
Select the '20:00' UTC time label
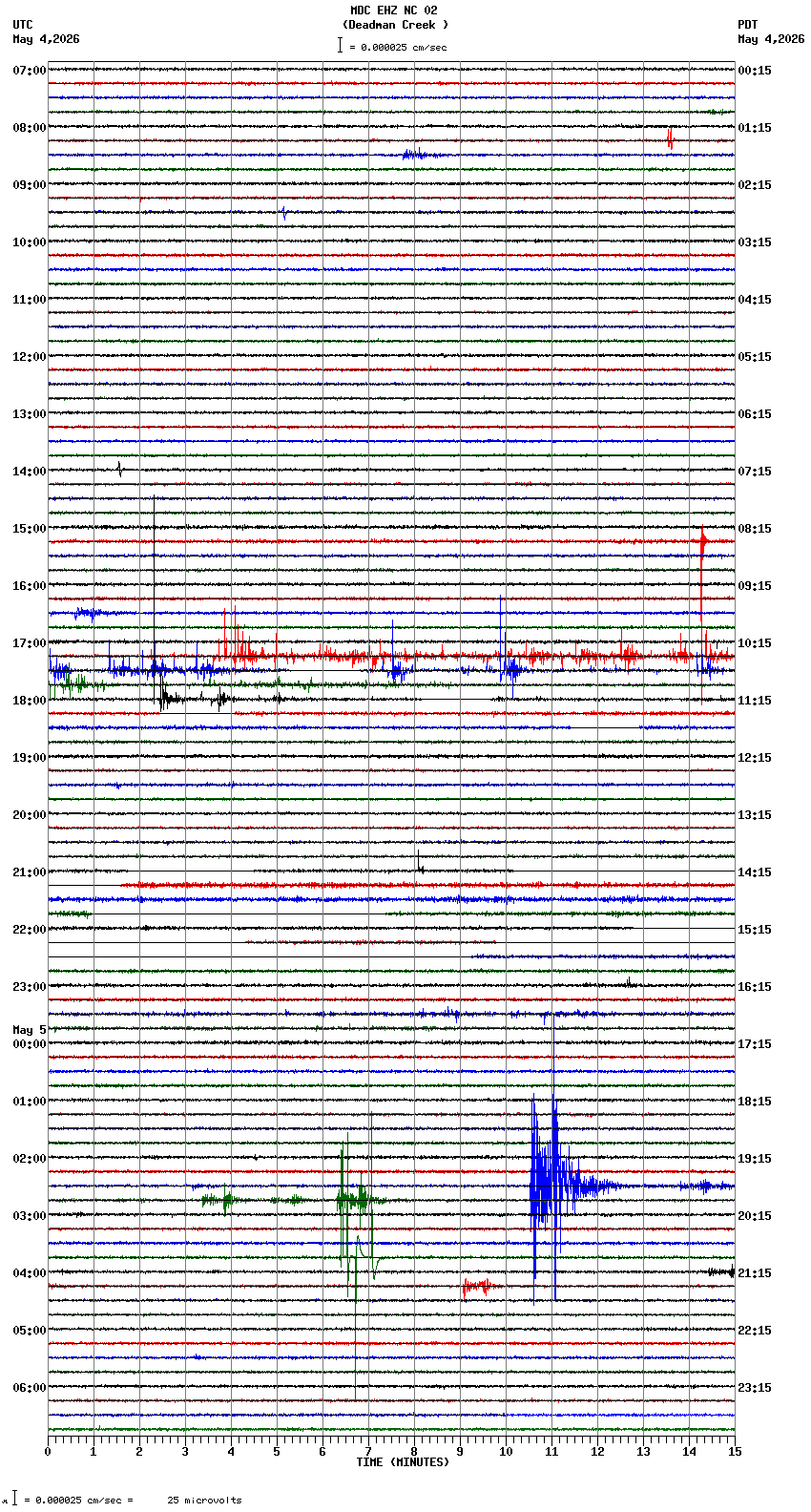[29, 815]
